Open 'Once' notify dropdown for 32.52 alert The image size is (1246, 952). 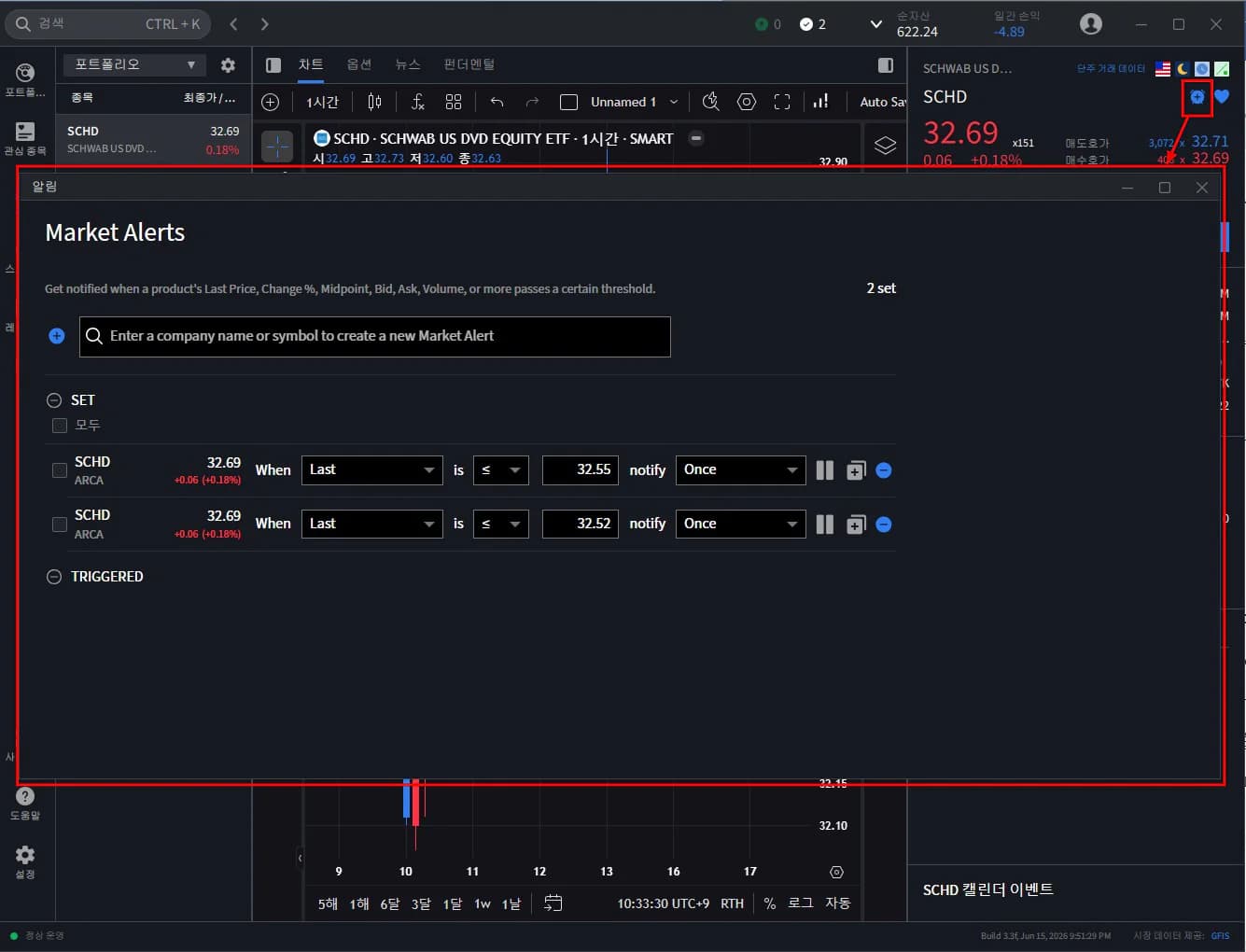click(740, 524)
